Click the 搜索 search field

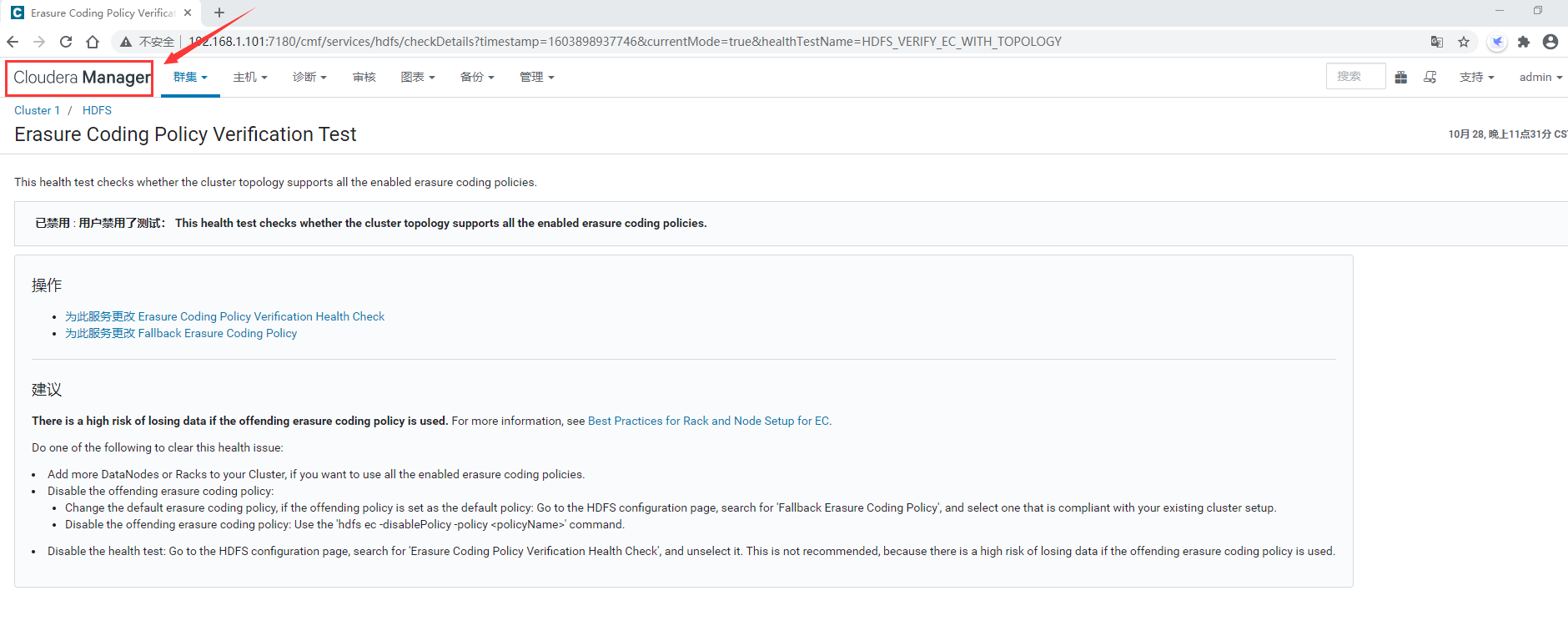[x=1355, y=76]
